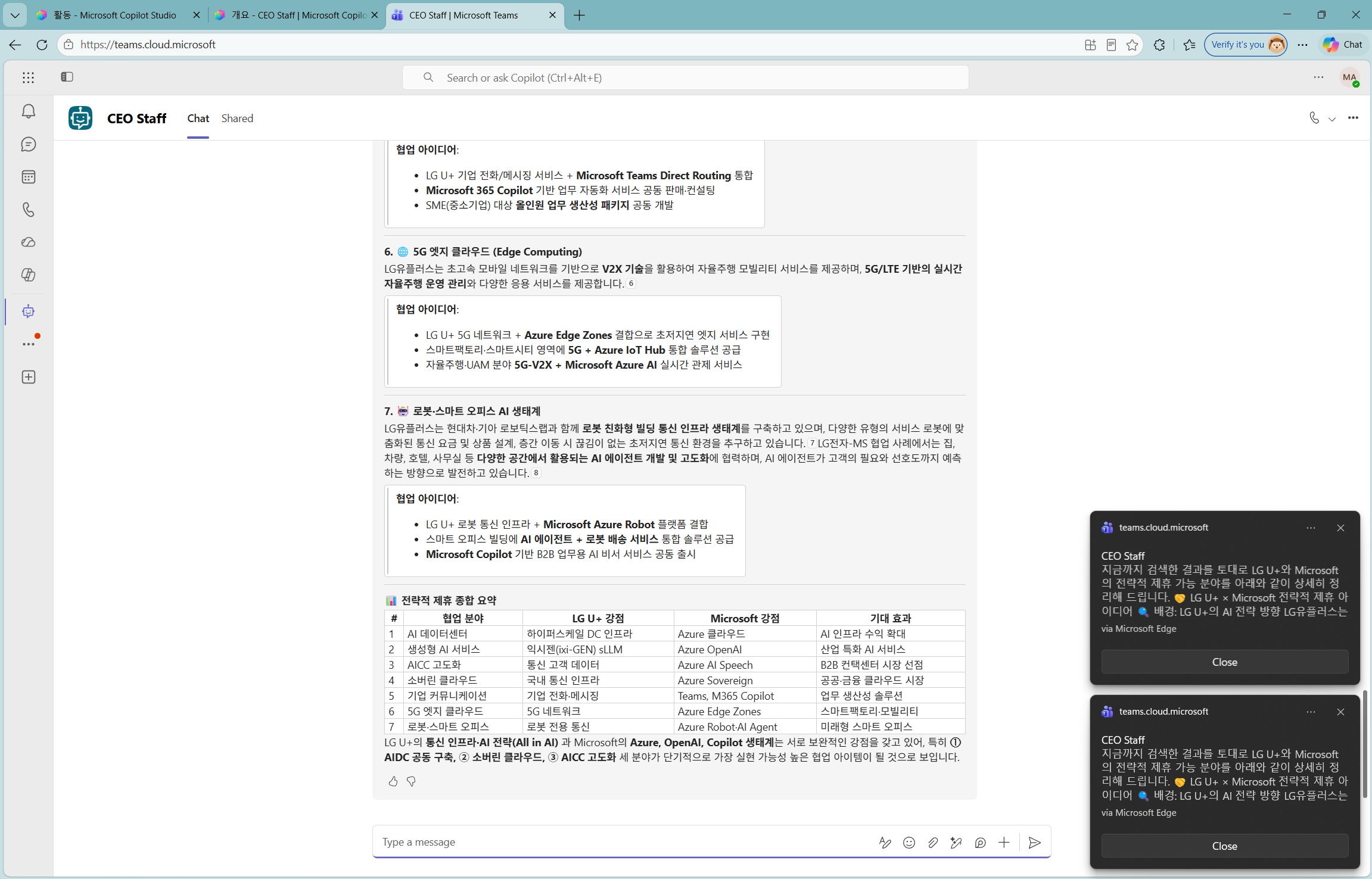Image resolution: width=1372 pixels, height=879 pixels.
Task: Open upper notification options ellipsis
Action: pyautogui.click(x=1311, y=528)
